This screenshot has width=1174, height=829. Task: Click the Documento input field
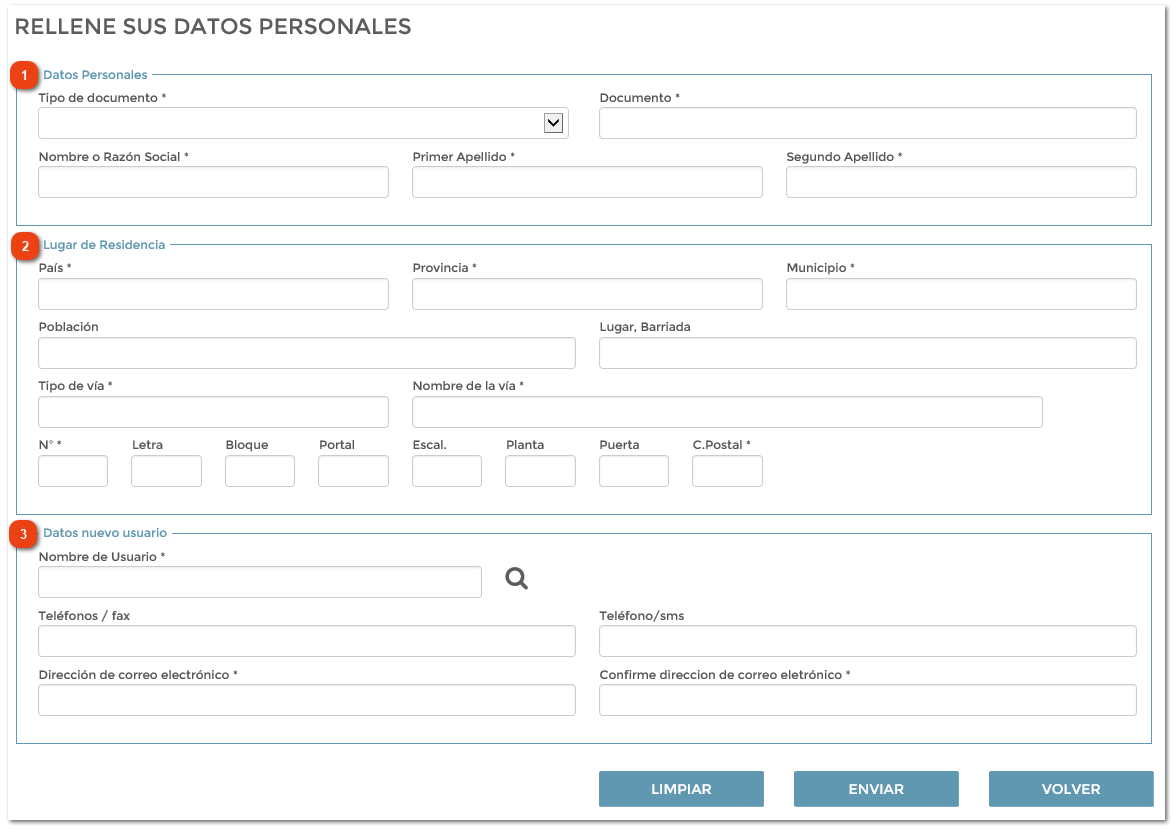coord(866,122)
